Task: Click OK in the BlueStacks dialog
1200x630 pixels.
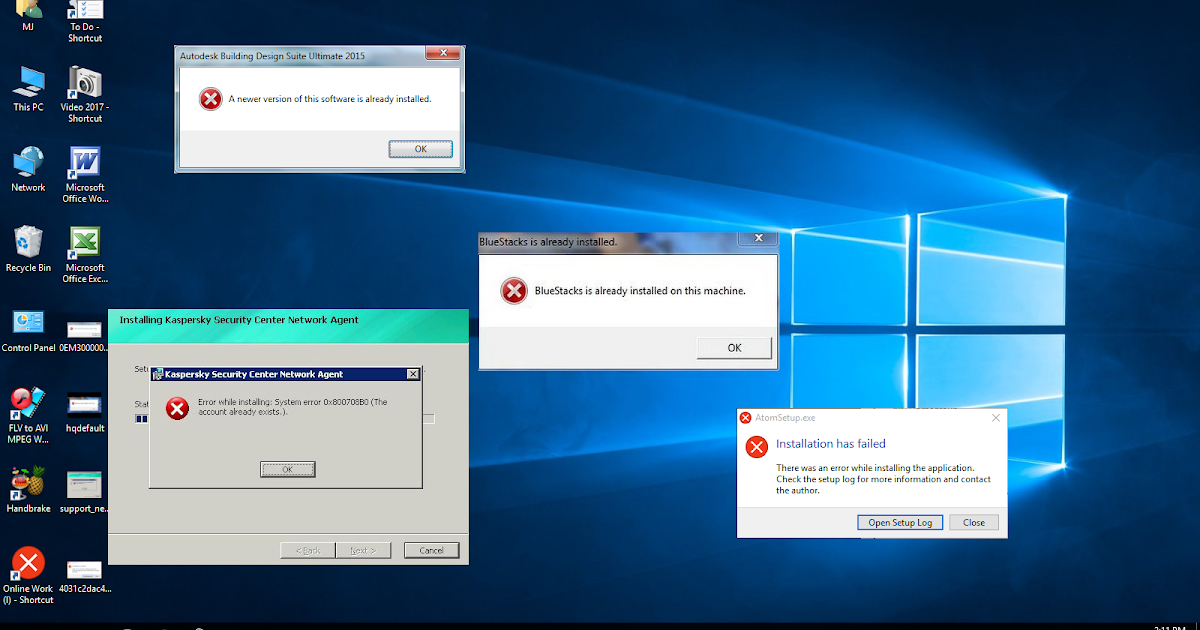Action: (734, 348)
